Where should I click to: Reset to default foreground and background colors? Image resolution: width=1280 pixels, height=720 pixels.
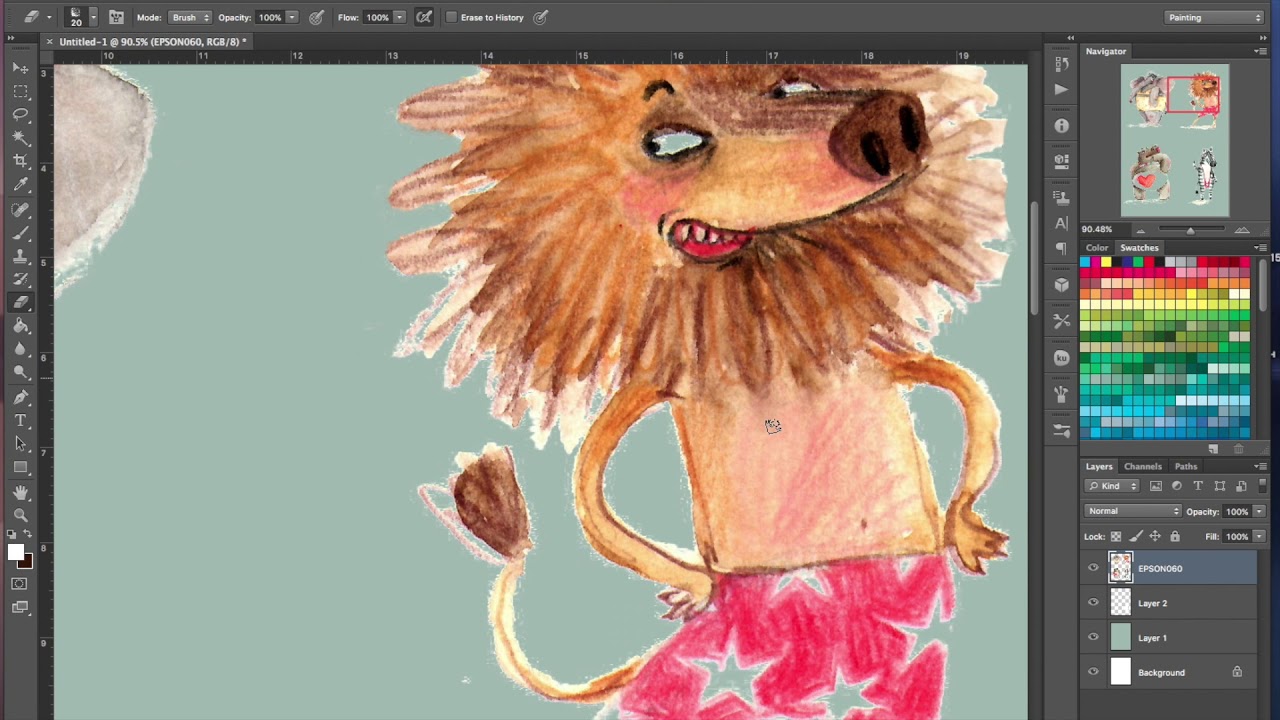tap(12, 535)
